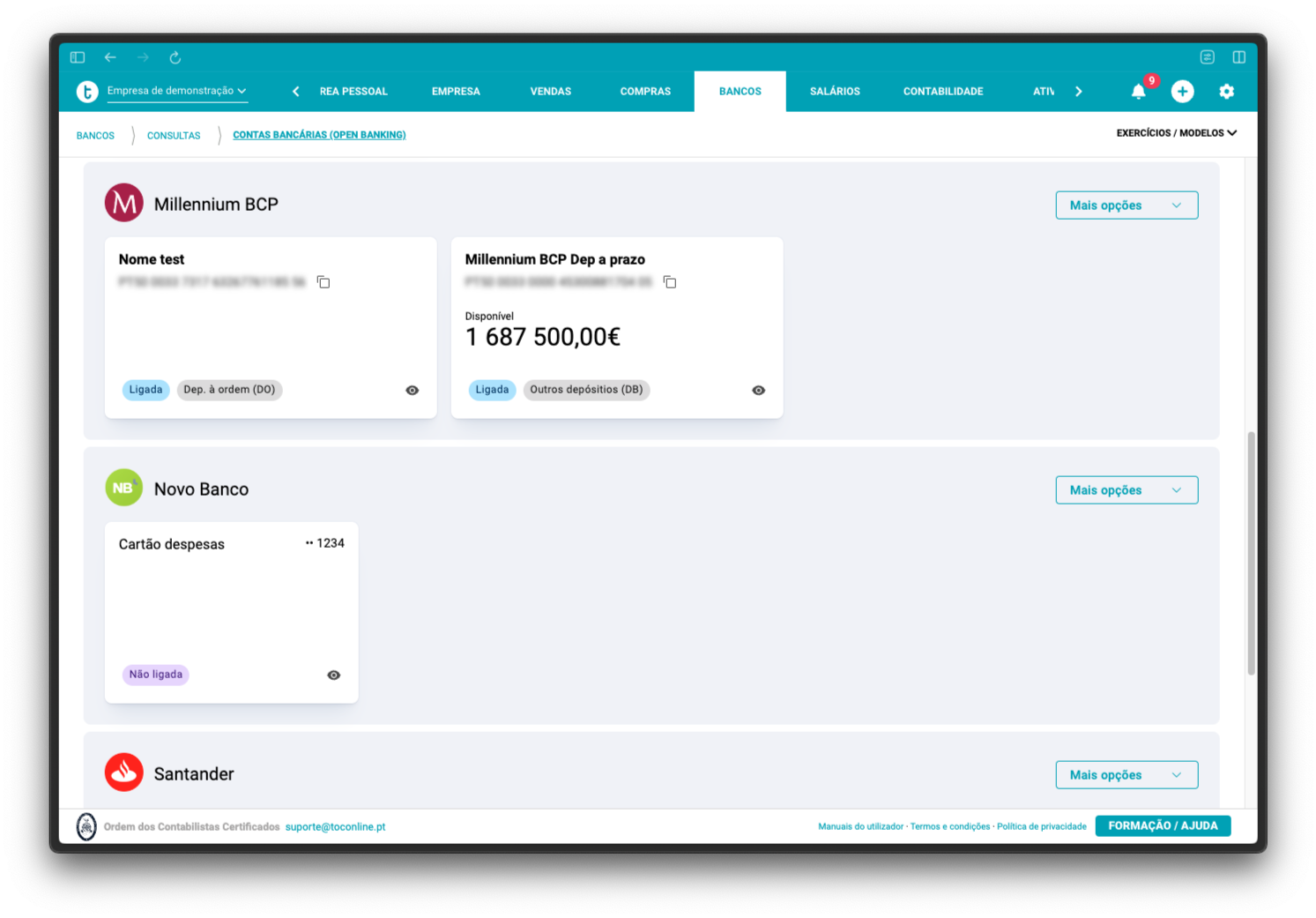This screenshot has height=918, width=1316.
Task: Open the settings gear icon
Action: click(x=1226, y=91)
